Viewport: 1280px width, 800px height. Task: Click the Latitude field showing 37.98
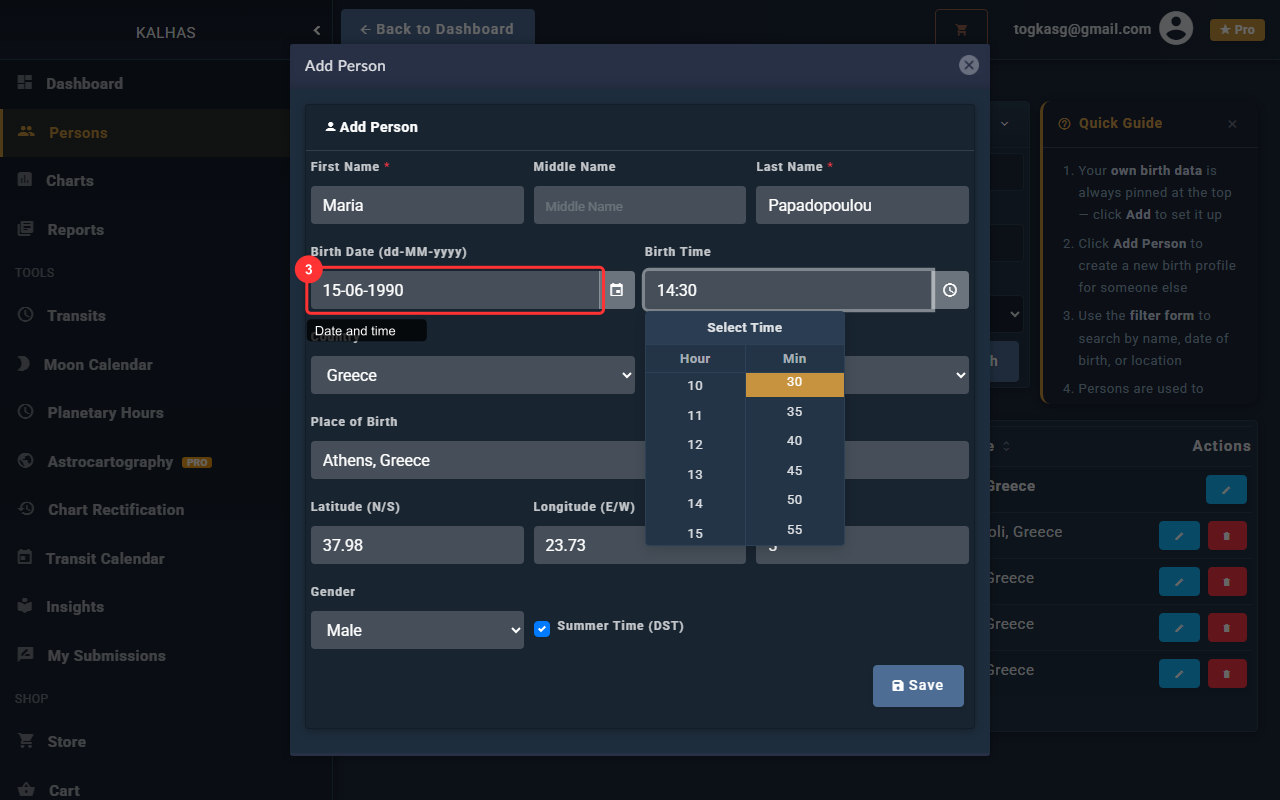(x=417, y=545)
